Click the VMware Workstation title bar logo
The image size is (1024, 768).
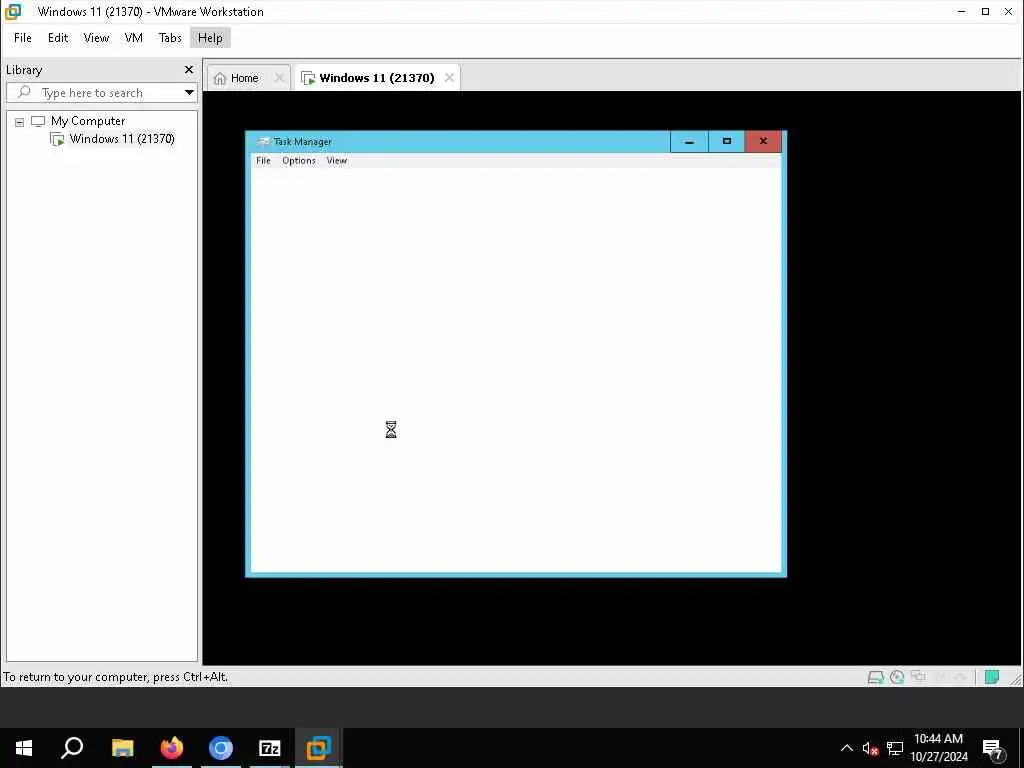click(13, 12)
